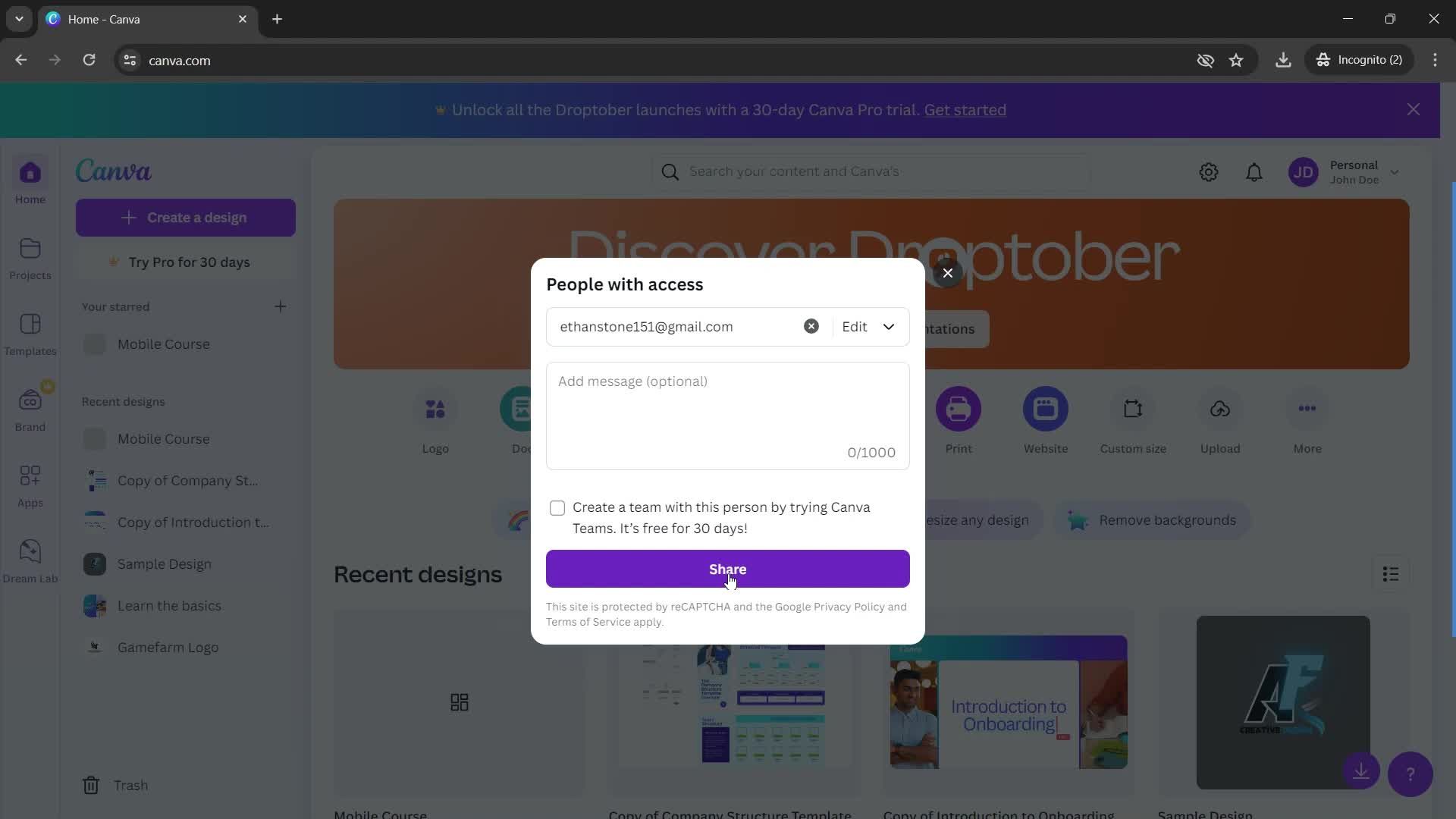Click the Upload design type icon
Image resolution: width=1456 pixels, height=819 pixels.
1221,408
